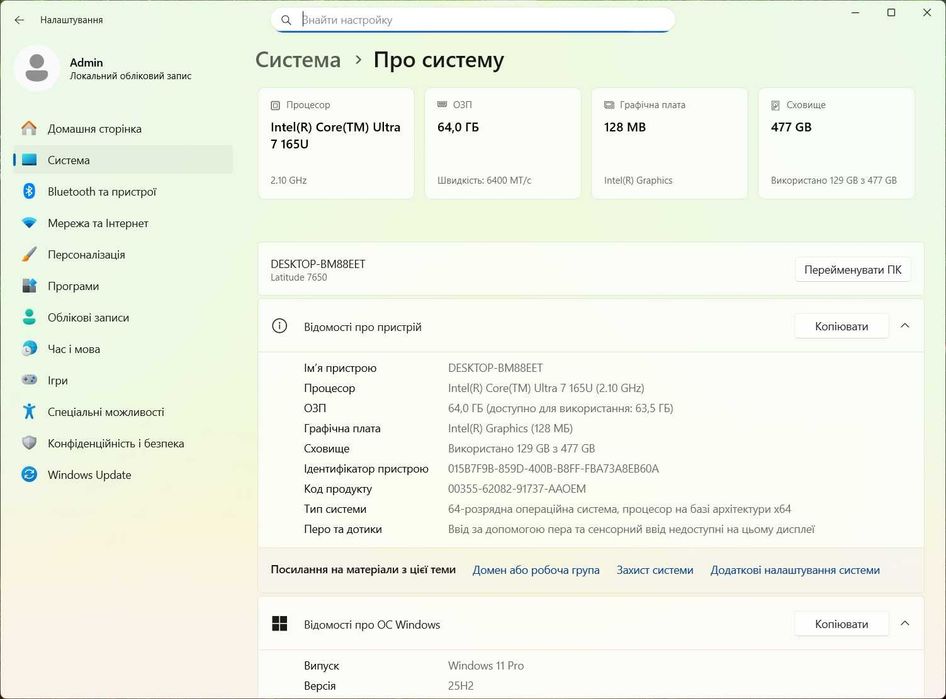This screenshot has width=946, height=699.
Task: Click the device ID 015B7F9B-859D-400B-B8FF-FBA73A8EB60A
Action: [x=553, y=469]
